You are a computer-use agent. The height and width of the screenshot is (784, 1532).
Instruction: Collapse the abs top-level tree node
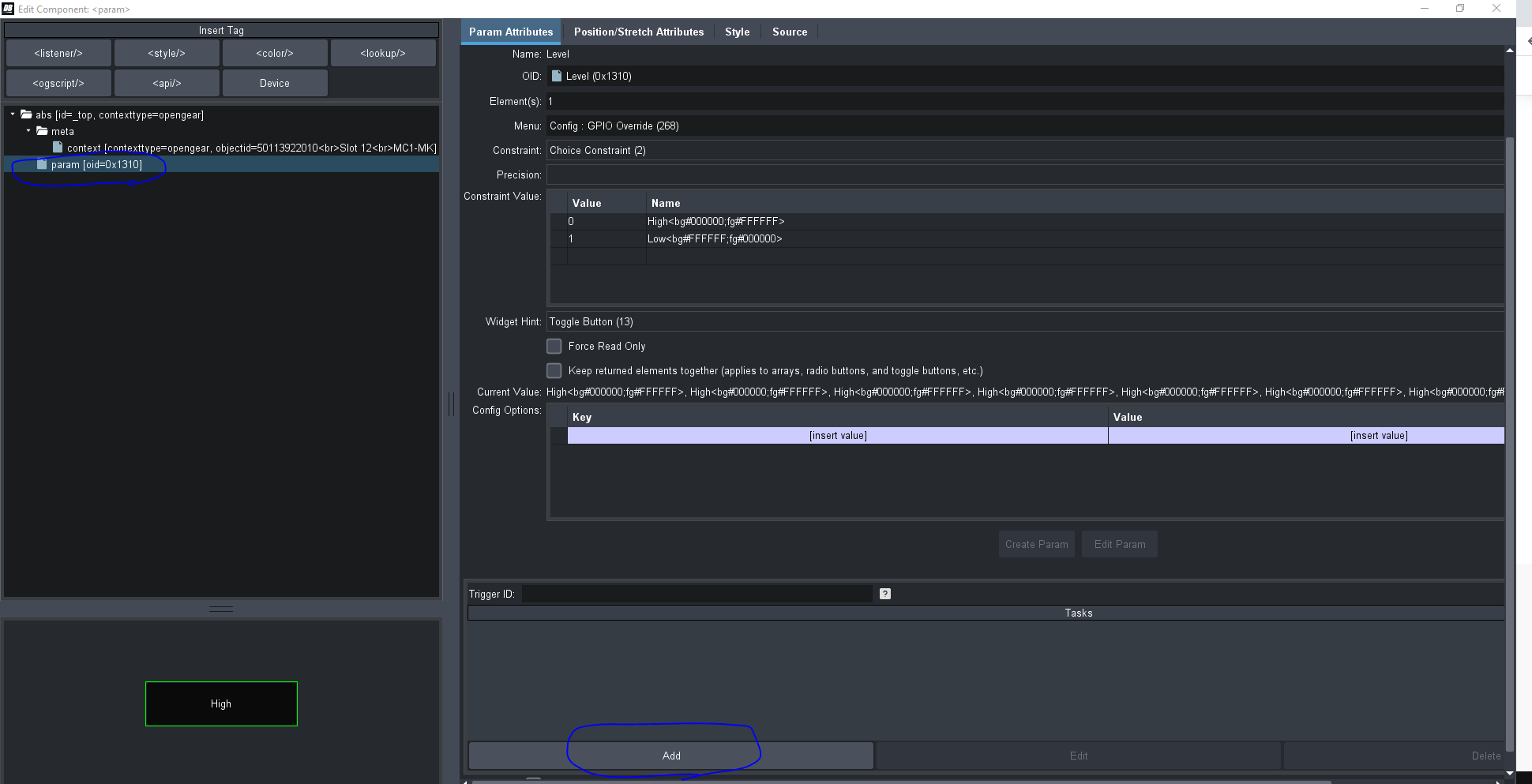tap(13, 114)
